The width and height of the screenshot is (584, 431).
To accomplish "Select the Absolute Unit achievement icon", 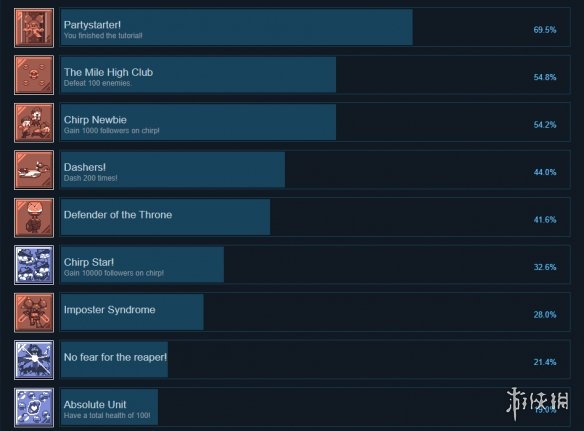I will click(x=34, y=408).
